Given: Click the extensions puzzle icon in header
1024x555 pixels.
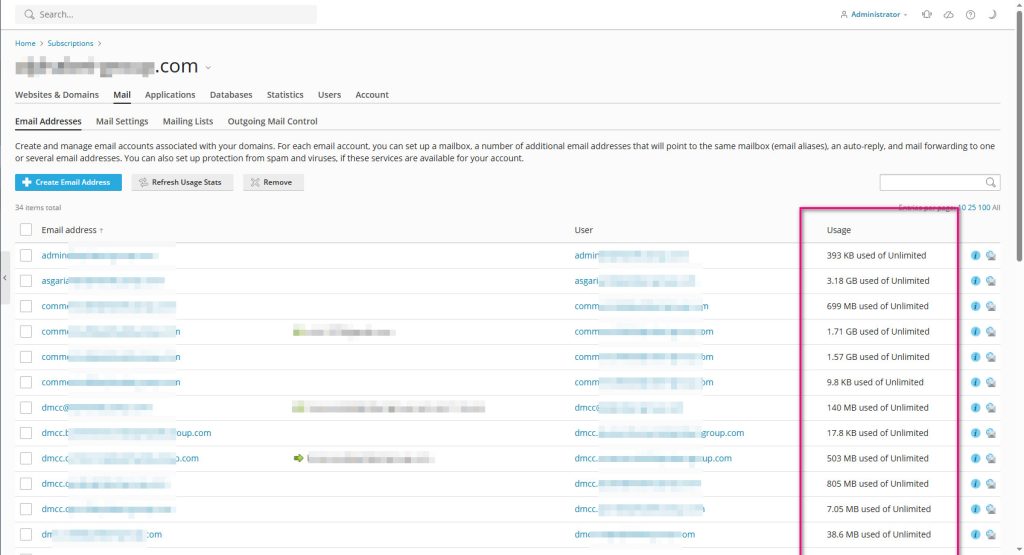Looking at the screenshot, I should (927, 15).
